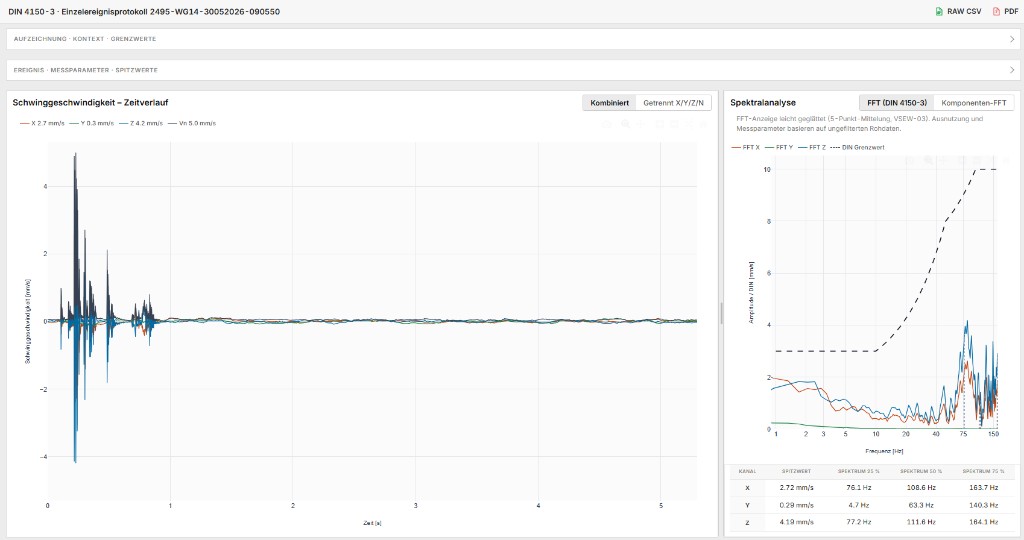Click the Zeit [s] axis label
The height and width of the screenshot is (540, 1024).
(372, 523)
